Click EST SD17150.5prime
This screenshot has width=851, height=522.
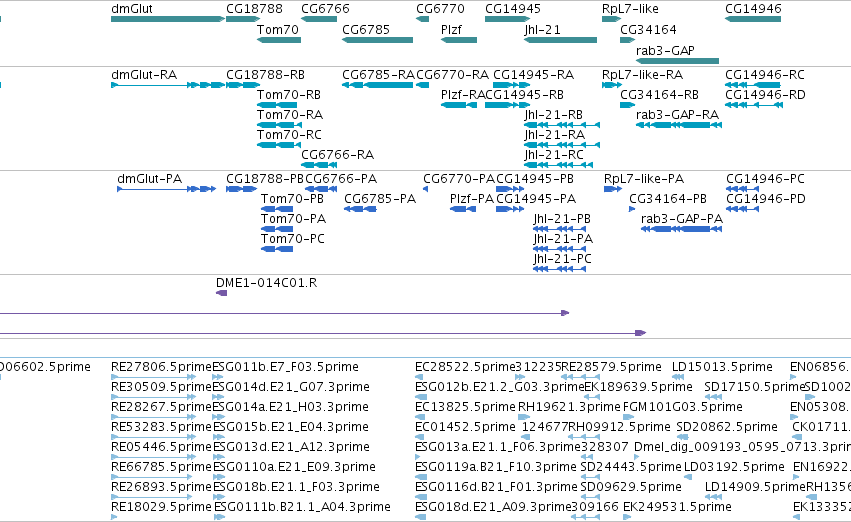click(754, 387)
